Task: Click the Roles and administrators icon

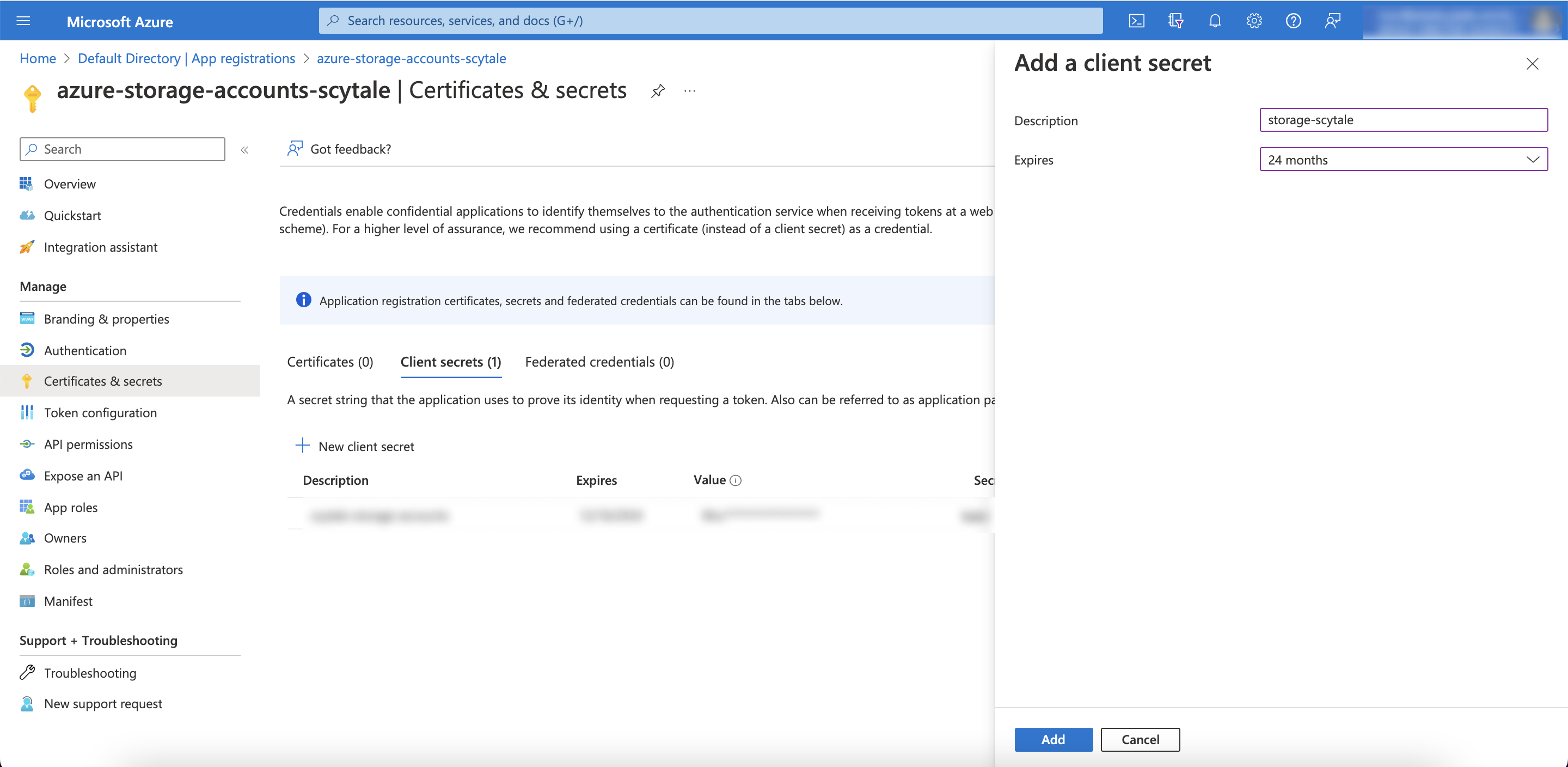Action: 27,570
